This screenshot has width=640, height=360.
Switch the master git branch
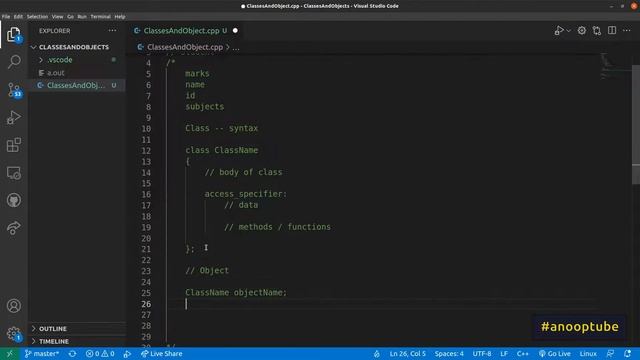(42, 354)
